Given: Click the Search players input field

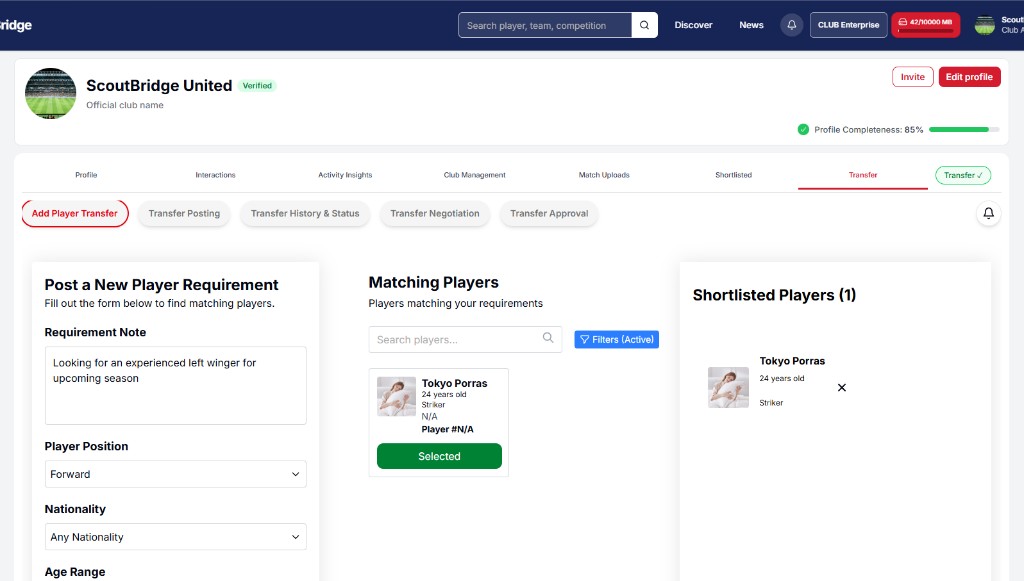Looking at the screenshot, I should coord(465,339).
